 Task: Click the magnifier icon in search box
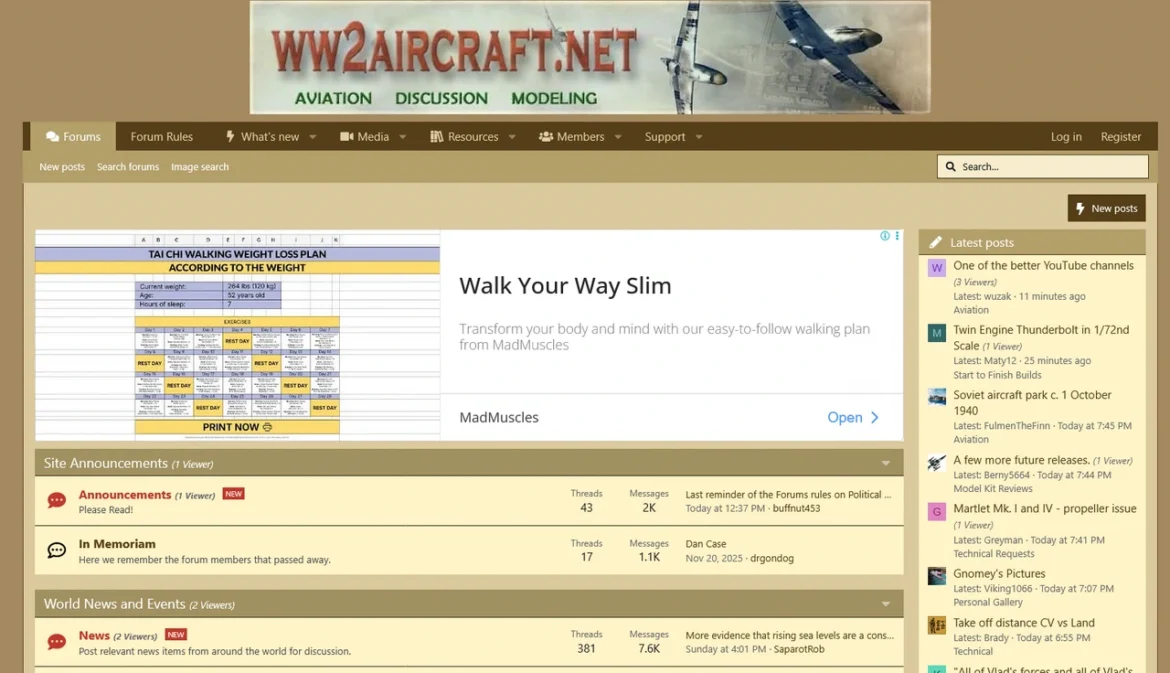951,166
